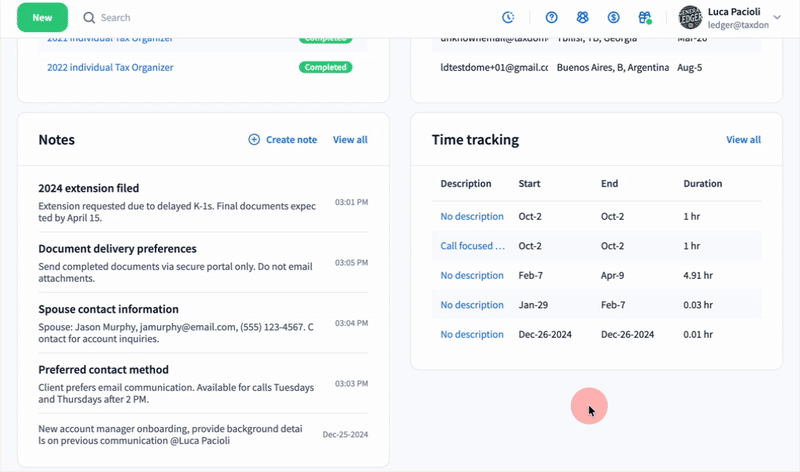Open the Document delivery preferences note
Image resolution: width=800 pixels, height=472 pixels.
pos(117,249)
